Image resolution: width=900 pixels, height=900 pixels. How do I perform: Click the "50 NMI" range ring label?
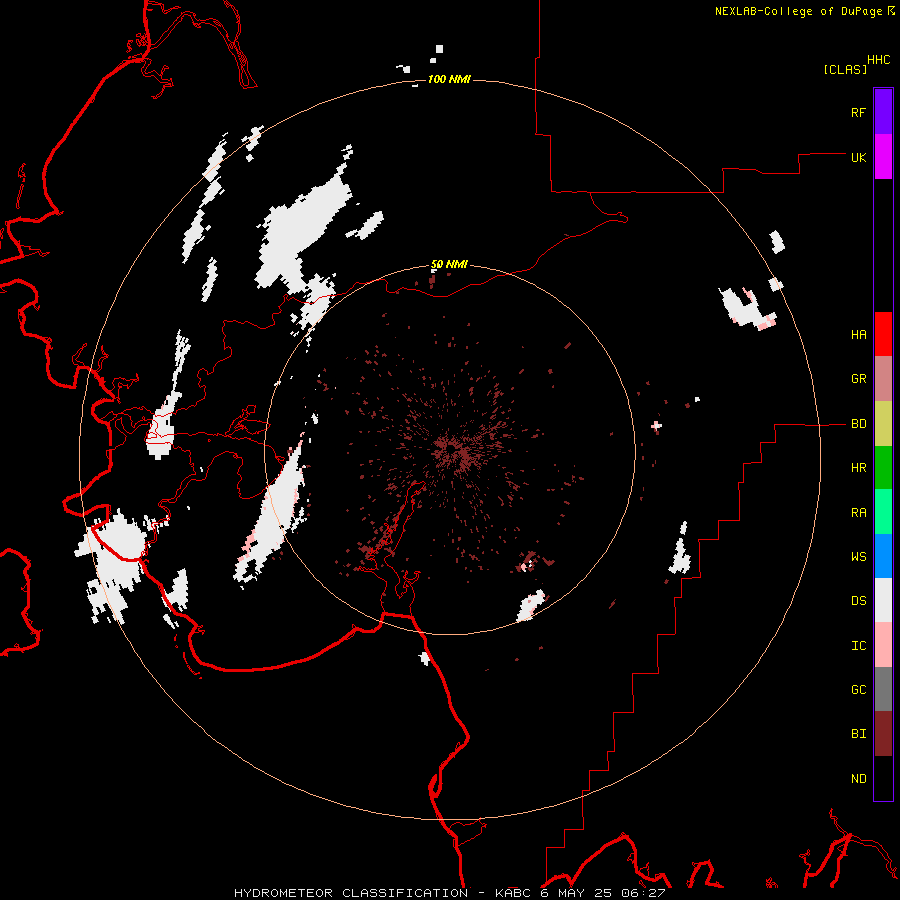coord(449,264)
